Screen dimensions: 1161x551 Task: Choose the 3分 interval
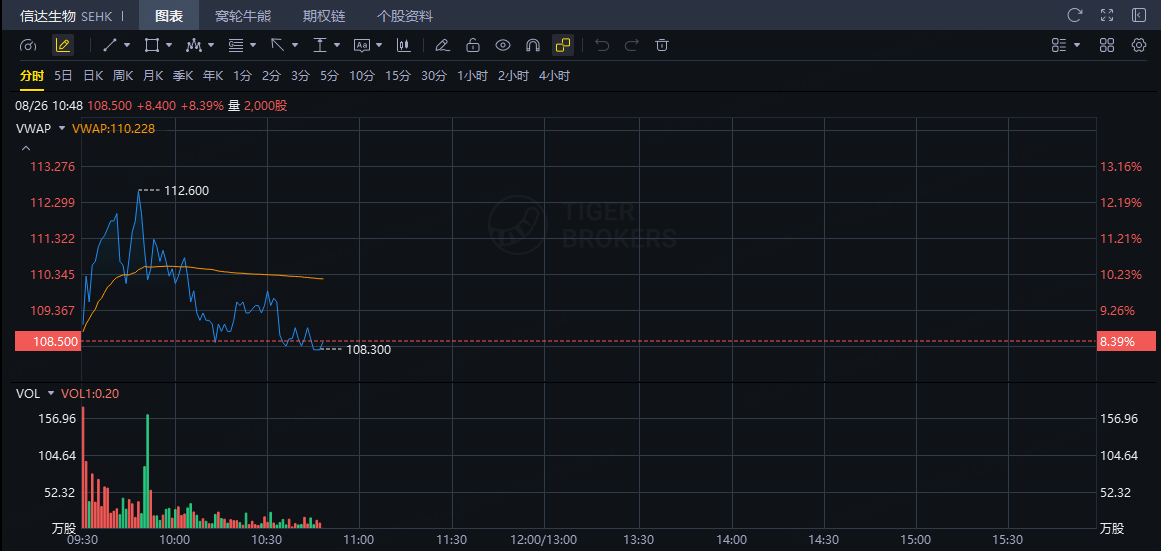pyautogui.click(x=300, y=76)
